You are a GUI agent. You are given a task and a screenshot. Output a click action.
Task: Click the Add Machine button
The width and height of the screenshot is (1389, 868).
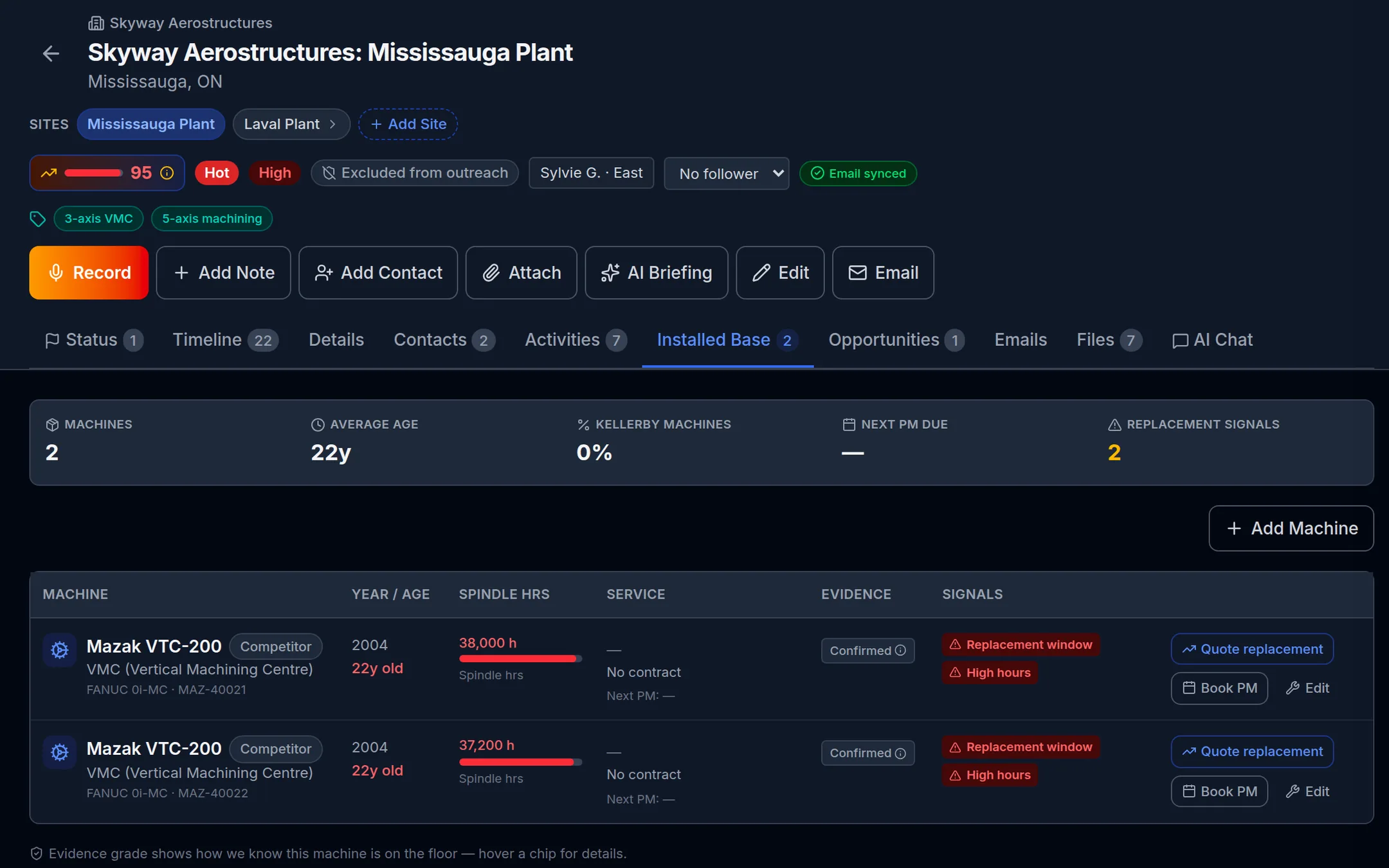coord(1291,529)
